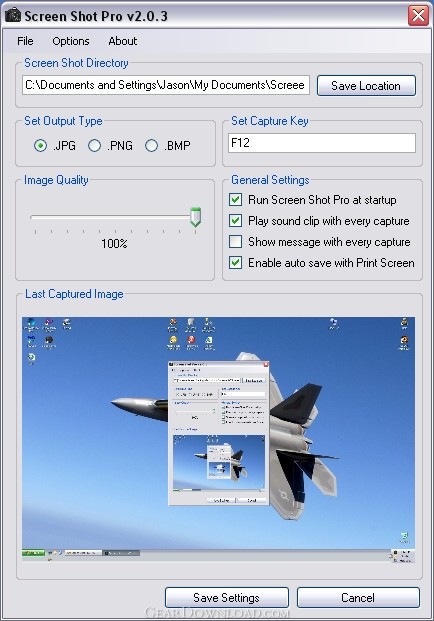Click the camera icon in title bar

tap(13, 15)
